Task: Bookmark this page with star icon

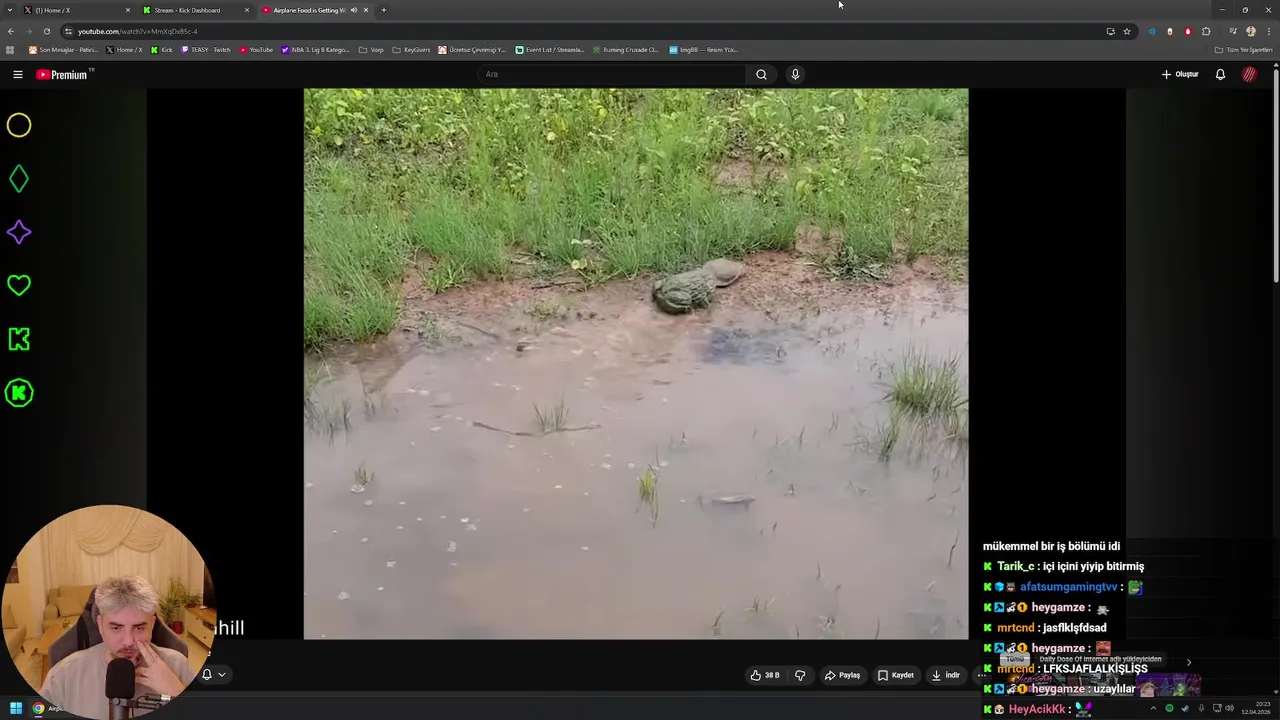Action: click(x=1127, y=31)
